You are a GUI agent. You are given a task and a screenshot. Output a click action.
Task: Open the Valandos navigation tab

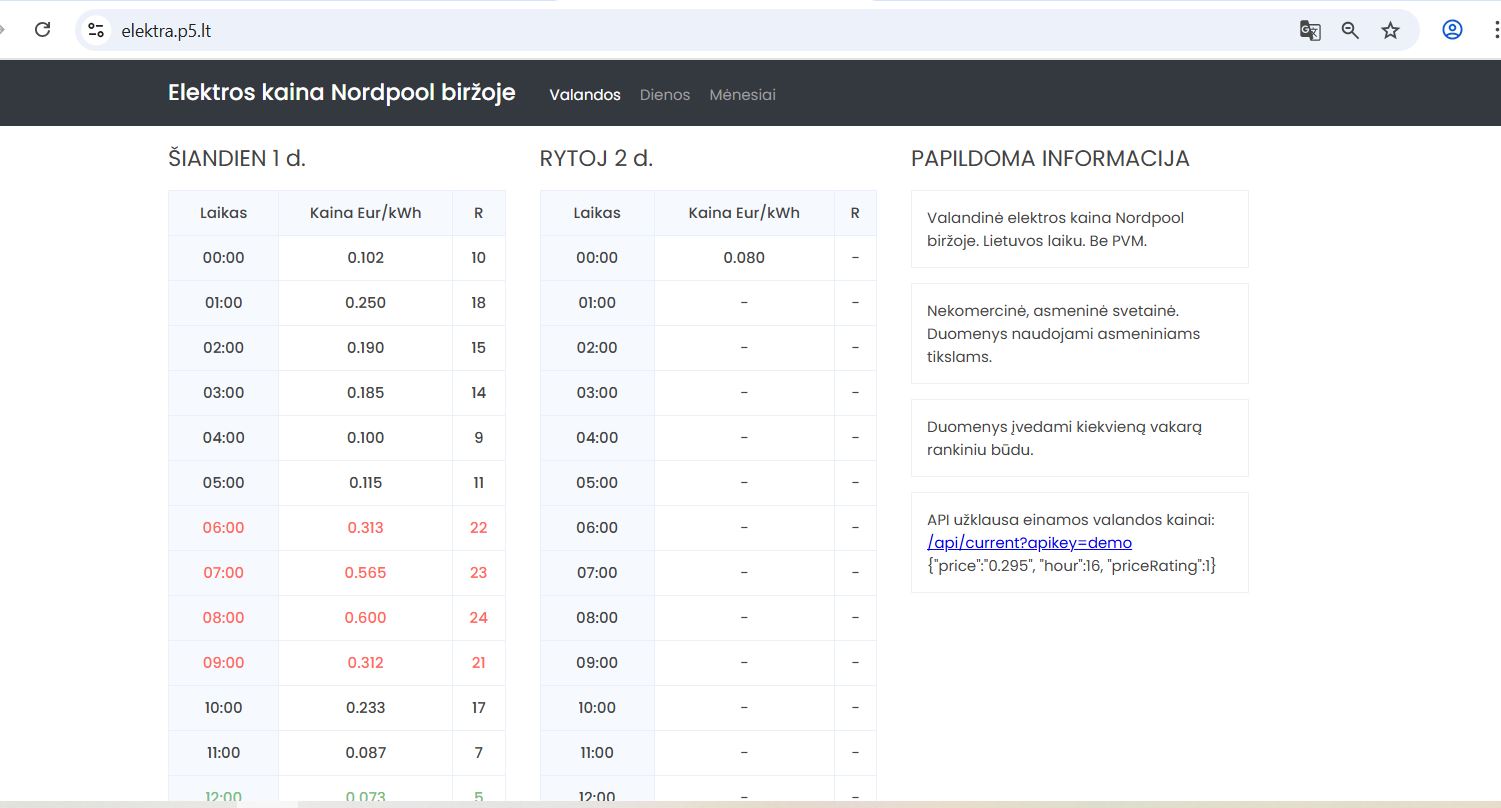click(585, 95)
